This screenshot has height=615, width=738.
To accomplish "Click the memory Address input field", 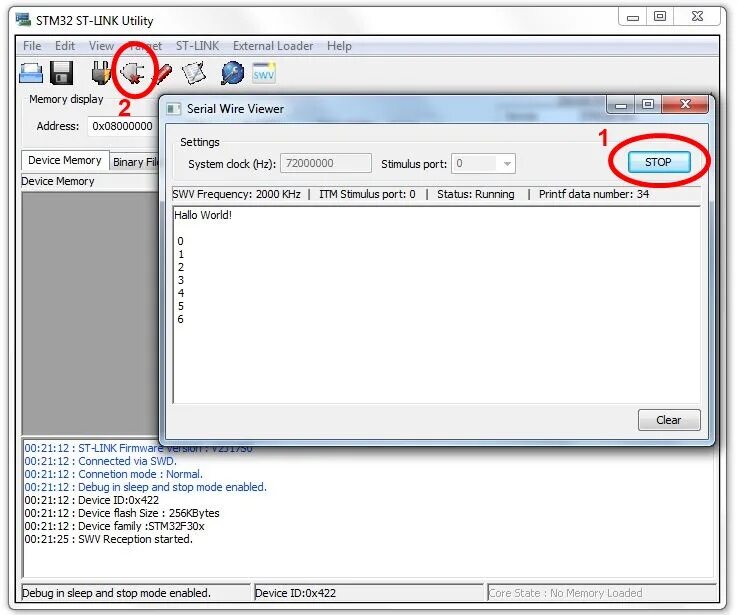I will click(122, 126).
